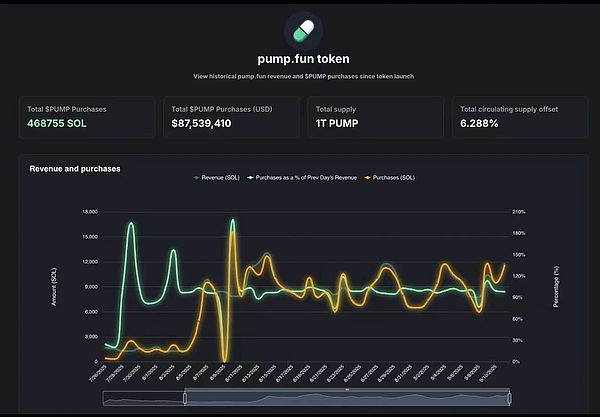Click the pump.fun token heading
The width and height of the screenshot is (600, 417).
pos(303,59)
